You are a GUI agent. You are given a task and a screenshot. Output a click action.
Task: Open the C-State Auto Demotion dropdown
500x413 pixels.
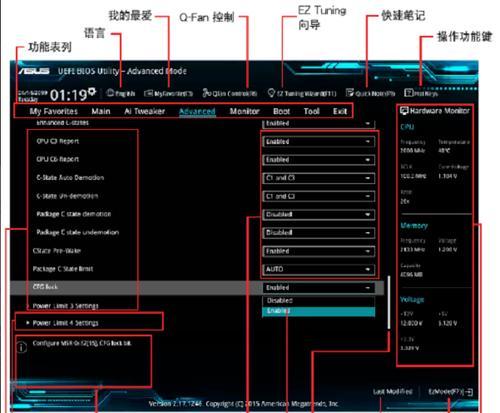318,178
